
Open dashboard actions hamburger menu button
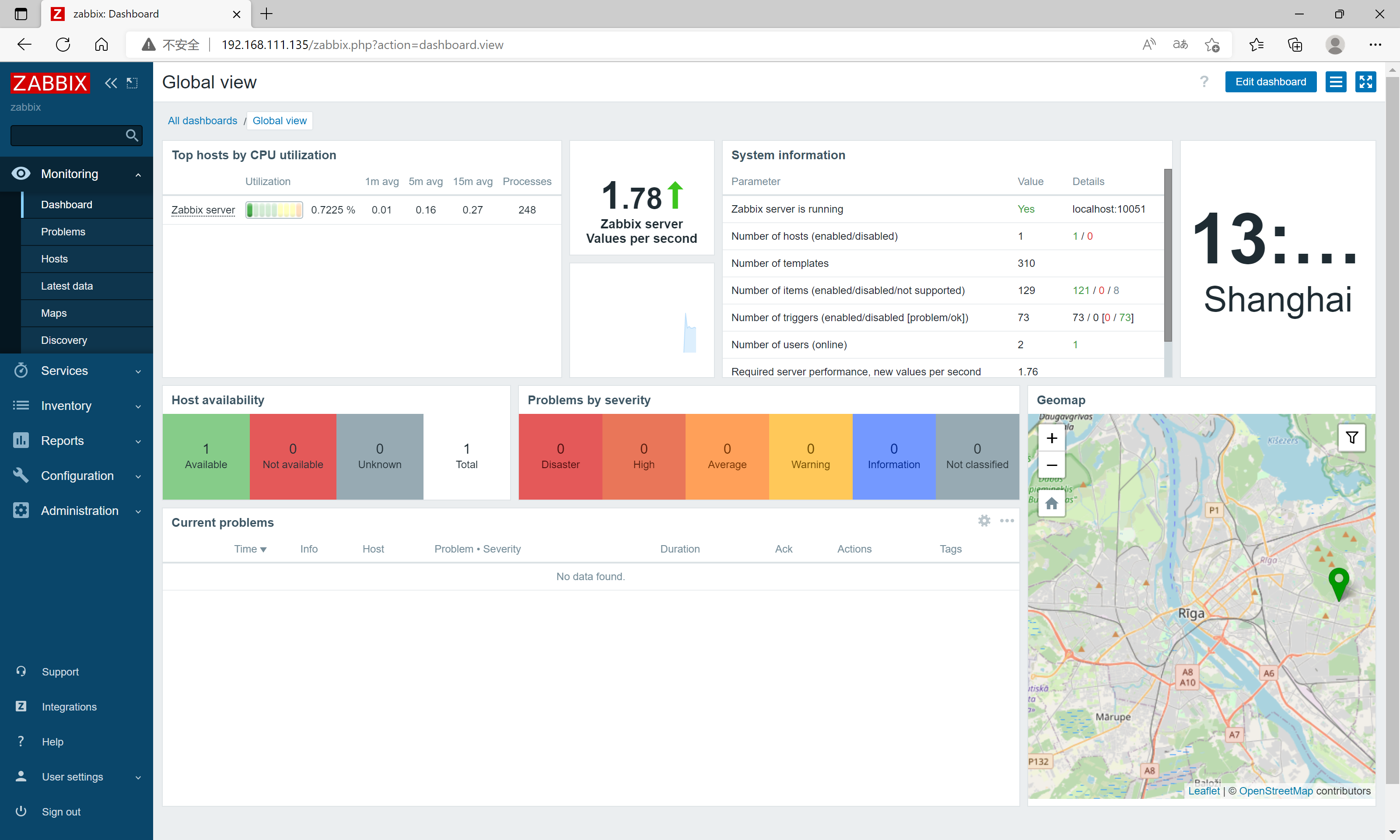[1336, 82]
